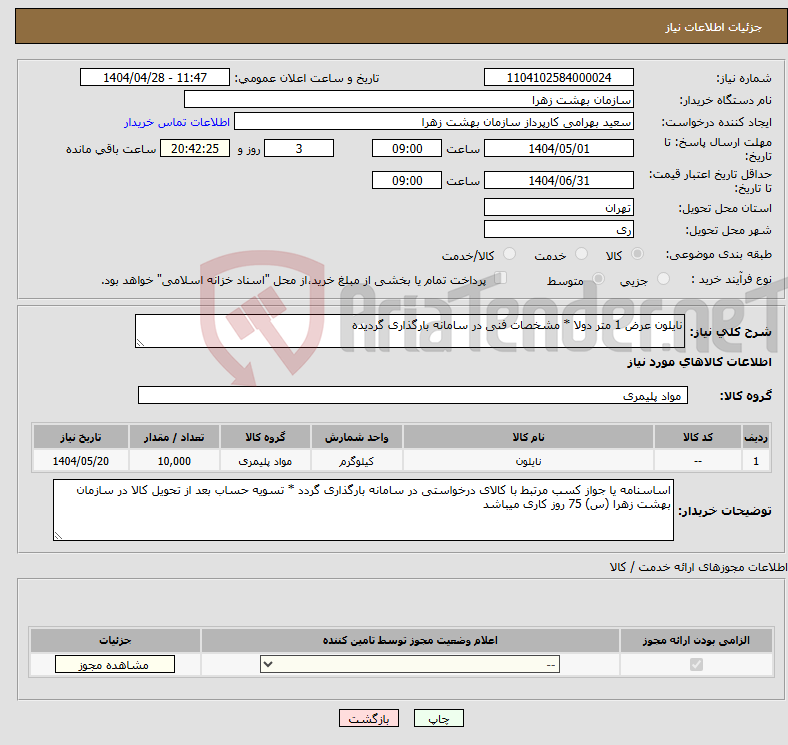
Task: Focus the شرح کلی نیاز description textarea
Action: pos(409,332)
